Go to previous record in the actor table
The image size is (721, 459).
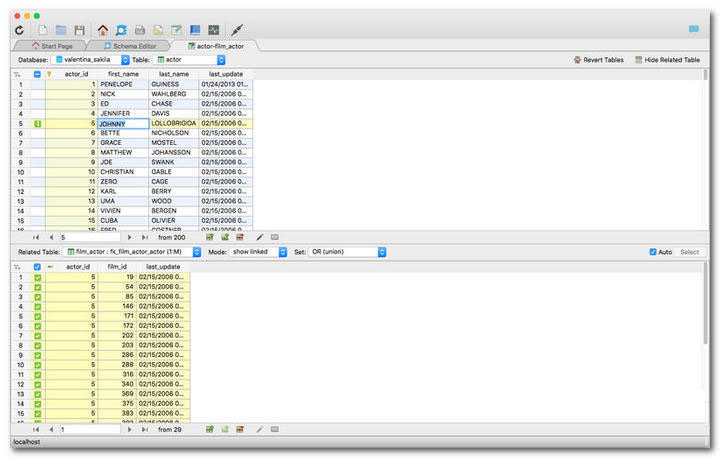(51, 237)
